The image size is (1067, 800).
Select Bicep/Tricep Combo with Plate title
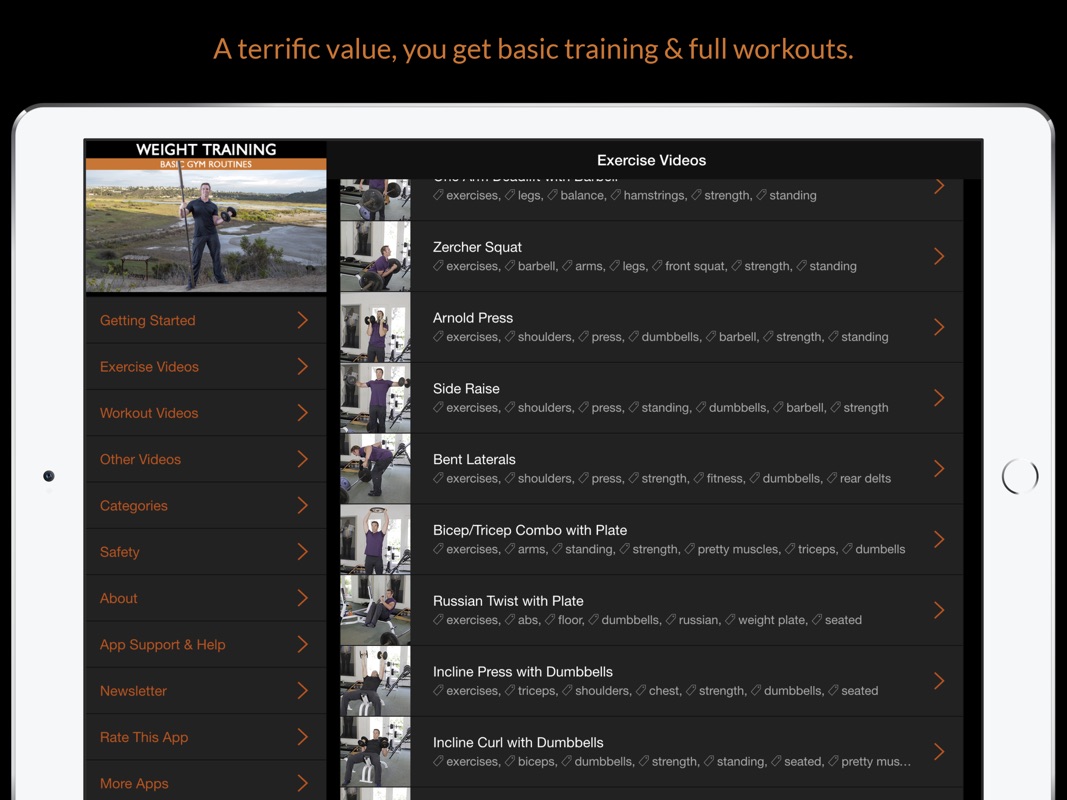point(530,530)
